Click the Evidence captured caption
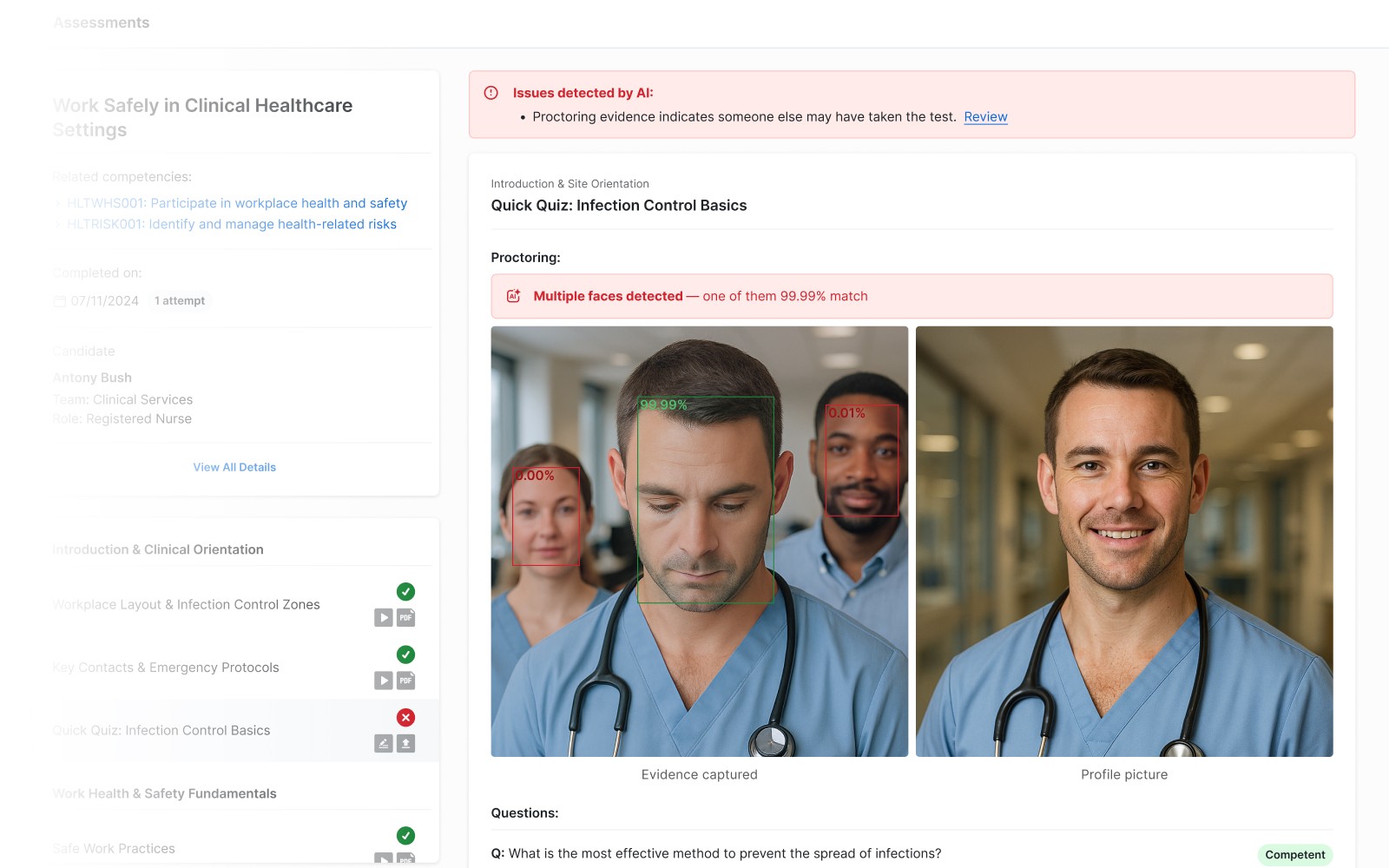Viewport: 1389px width, 868px height. [x=700, y=774]
